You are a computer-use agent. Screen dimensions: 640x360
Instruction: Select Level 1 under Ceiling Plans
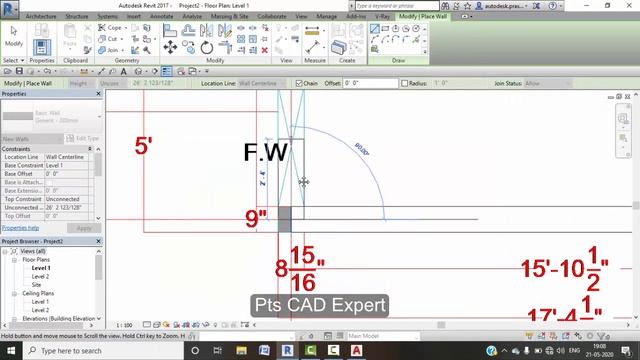pos(40,302)
